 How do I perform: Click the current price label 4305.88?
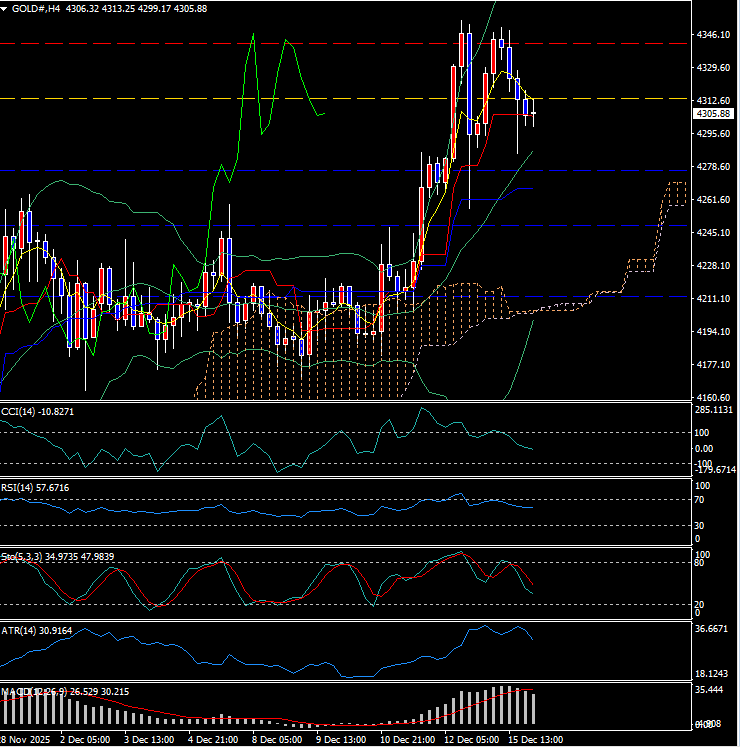pos(714,114)
